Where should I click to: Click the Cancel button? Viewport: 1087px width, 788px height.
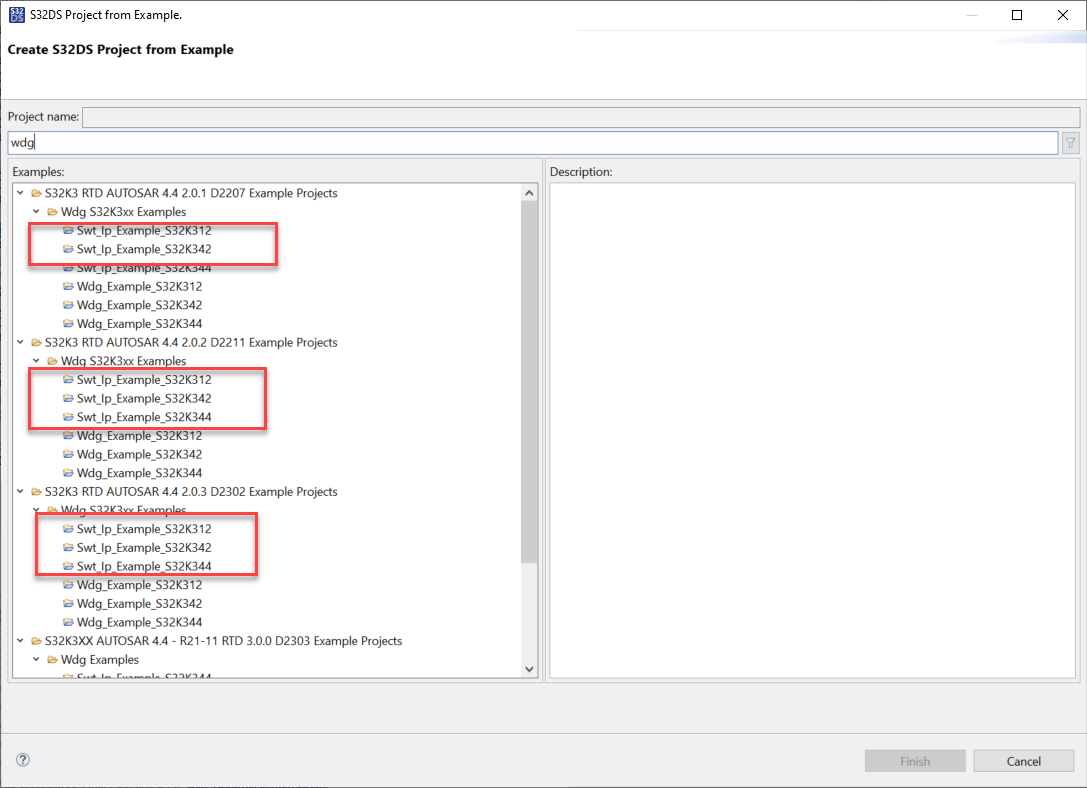tap(1024, 761)
